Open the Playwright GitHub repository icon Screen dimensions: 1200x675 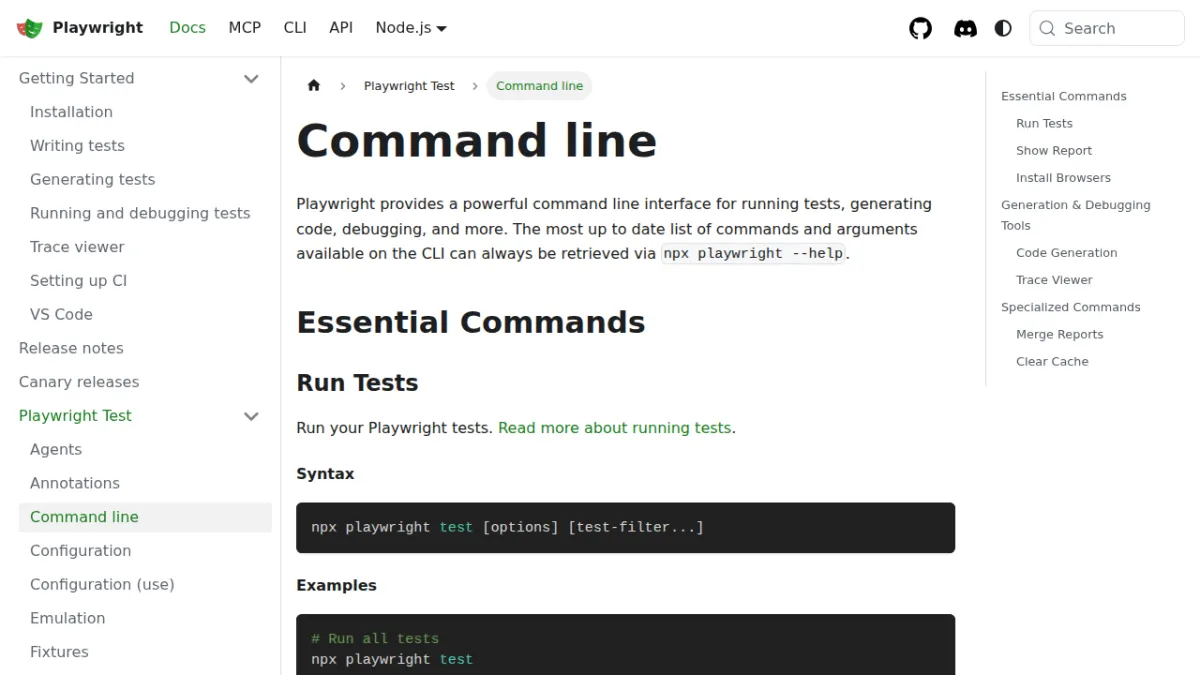pos(920,28)
